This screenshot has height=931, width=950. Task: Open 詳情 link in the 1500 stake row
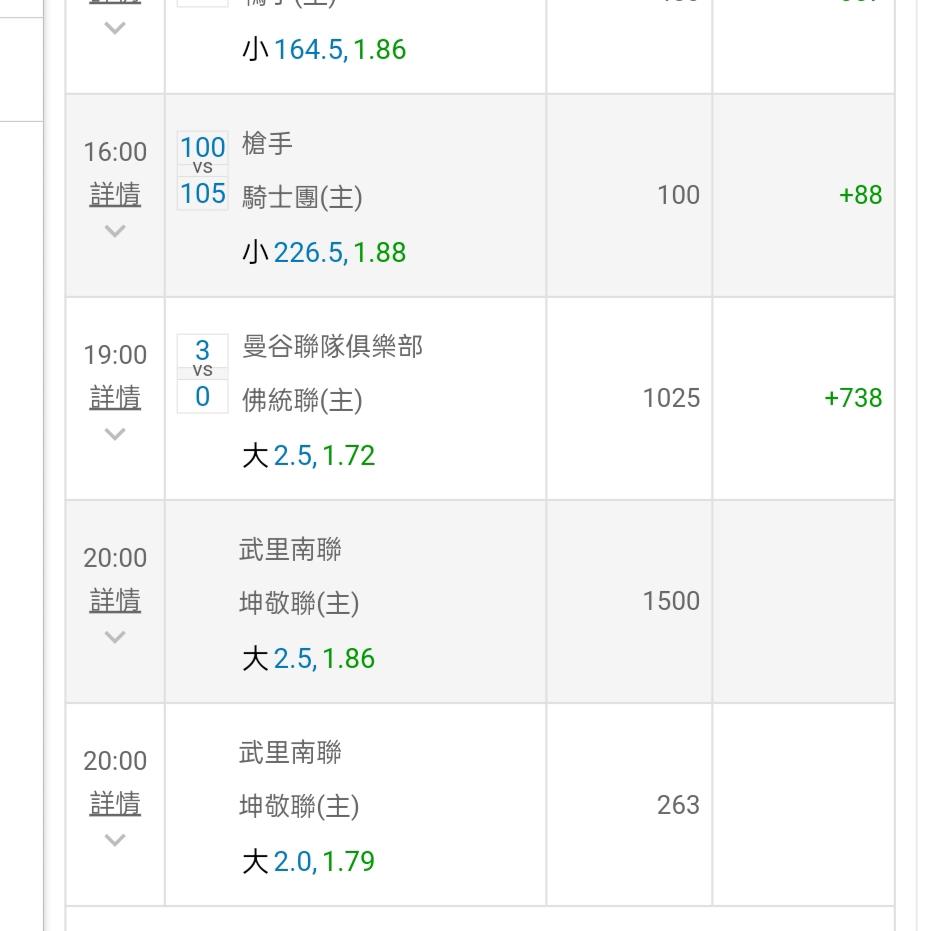point(115,601)
